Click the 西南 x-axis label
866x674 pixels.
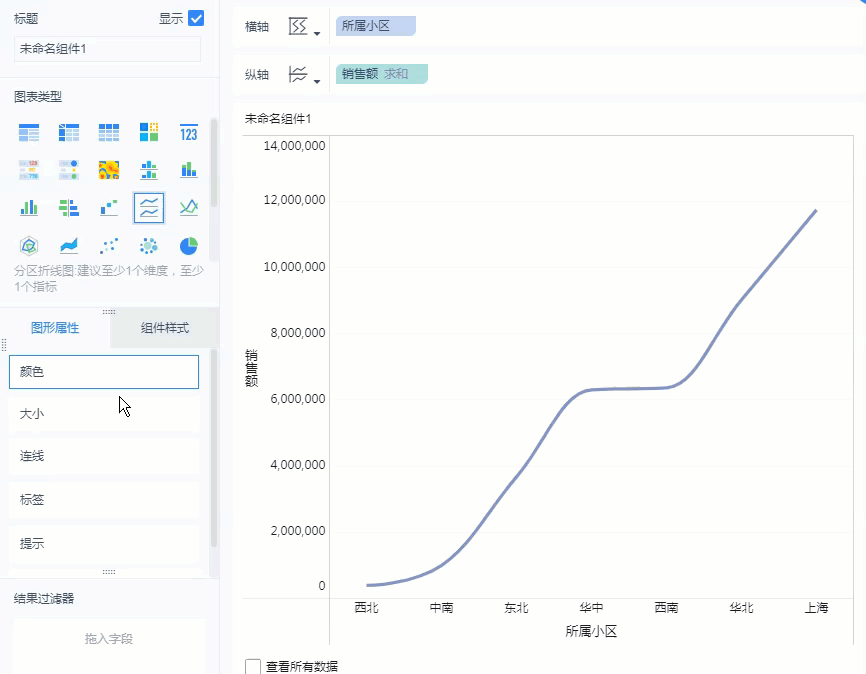666,608
